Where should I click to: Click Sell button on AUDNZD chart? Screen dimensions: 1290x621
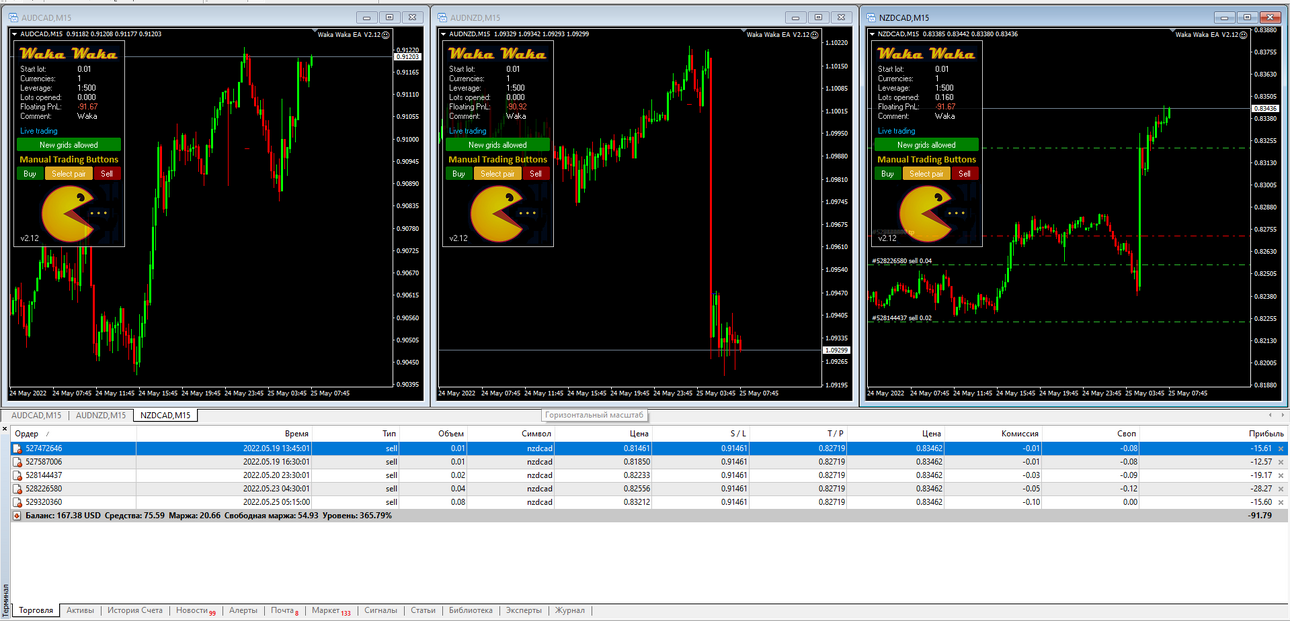536,173
